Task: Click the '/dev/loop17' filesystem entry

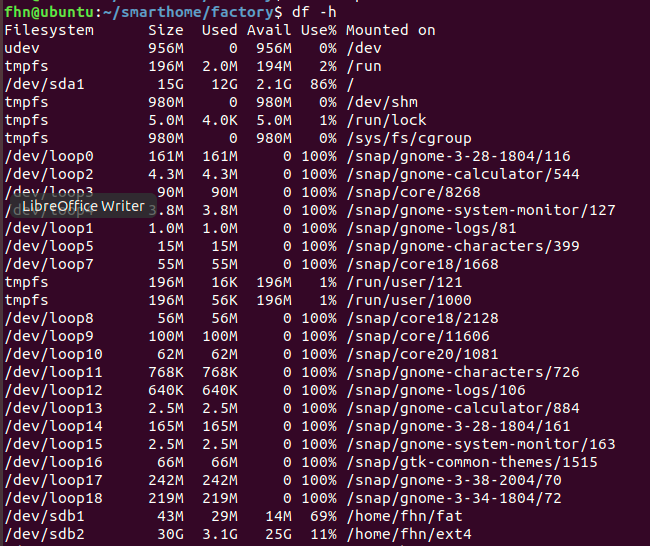Action: click(53, 481)
